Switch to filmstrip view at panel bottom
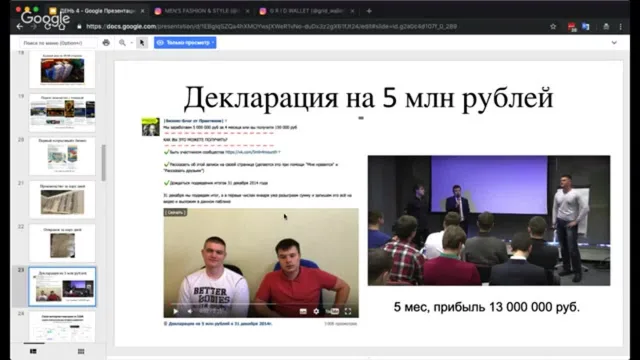640x360 pixels. (x=33, y=351)
